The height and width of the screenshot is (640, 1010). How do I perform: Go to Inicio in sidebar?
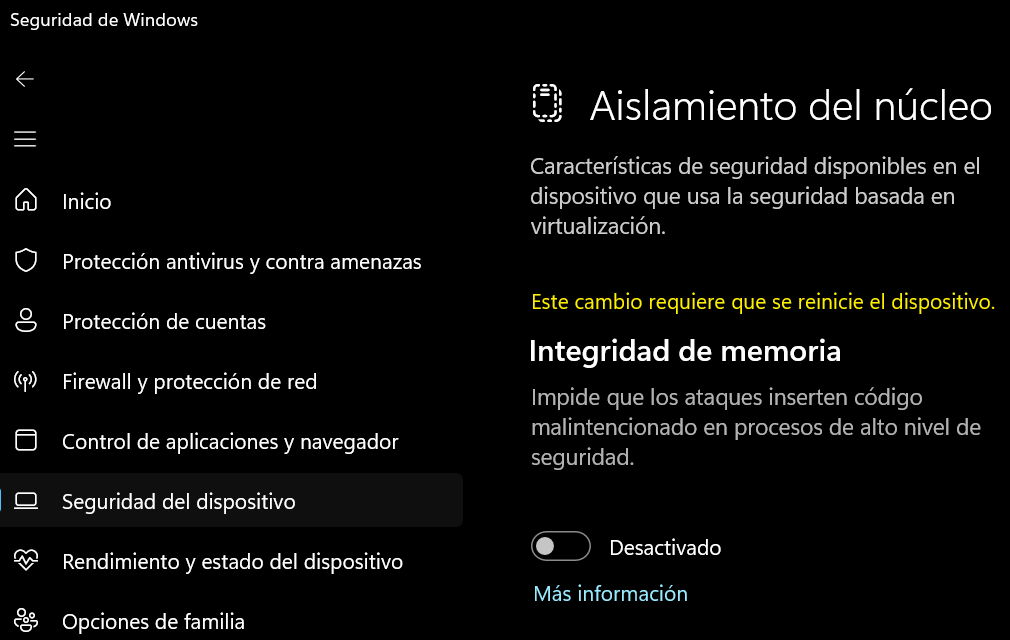pyautogui.click(x=87, y=202)
